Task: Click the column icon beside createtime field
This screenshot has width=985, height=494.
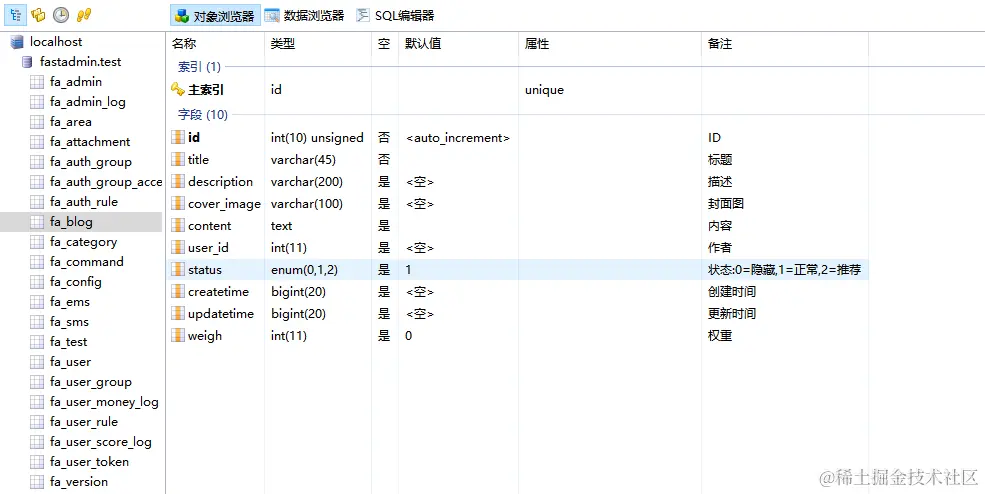Action: (x=178, y=292)
